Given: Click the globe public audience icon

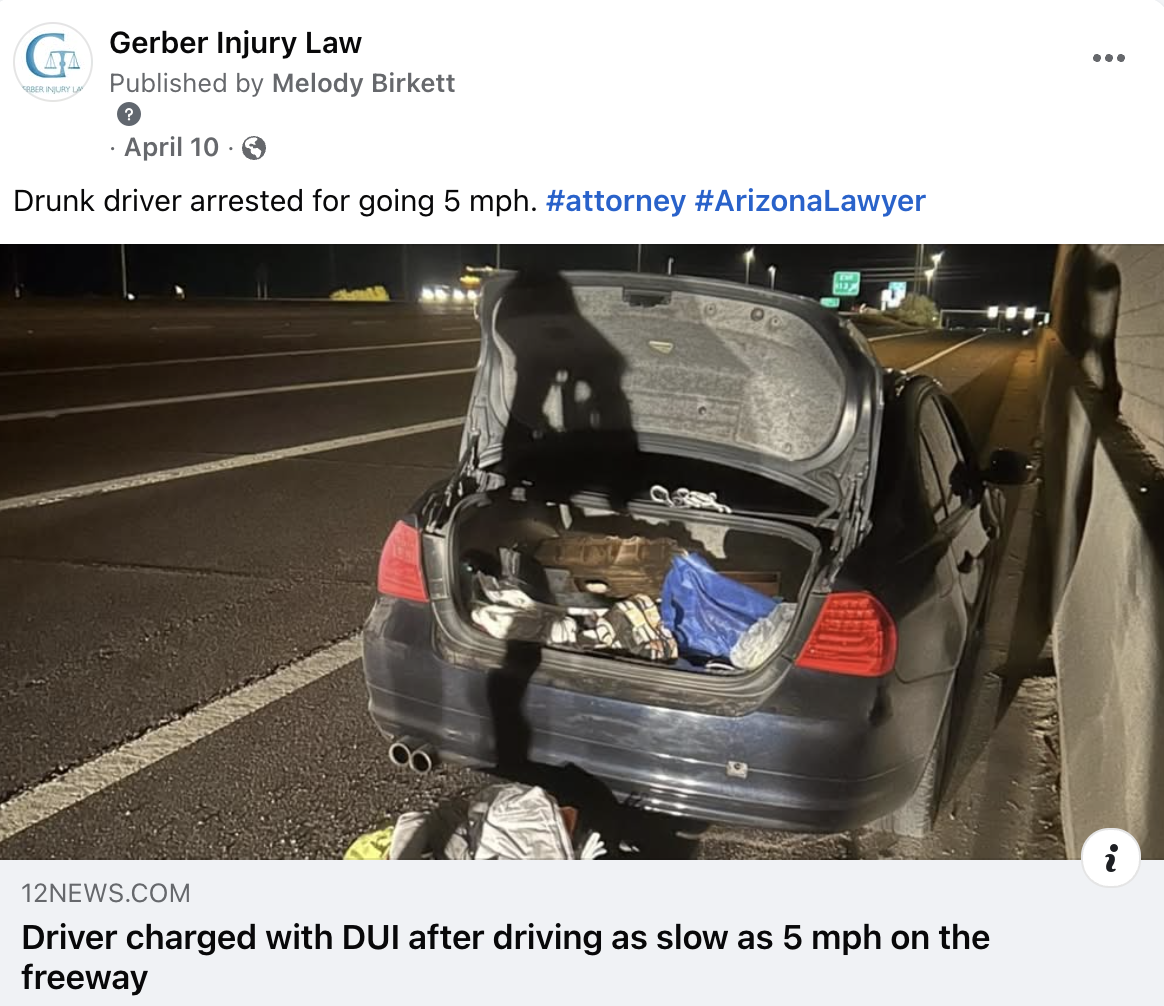Looking at the screenshot, I should (254, 148).
